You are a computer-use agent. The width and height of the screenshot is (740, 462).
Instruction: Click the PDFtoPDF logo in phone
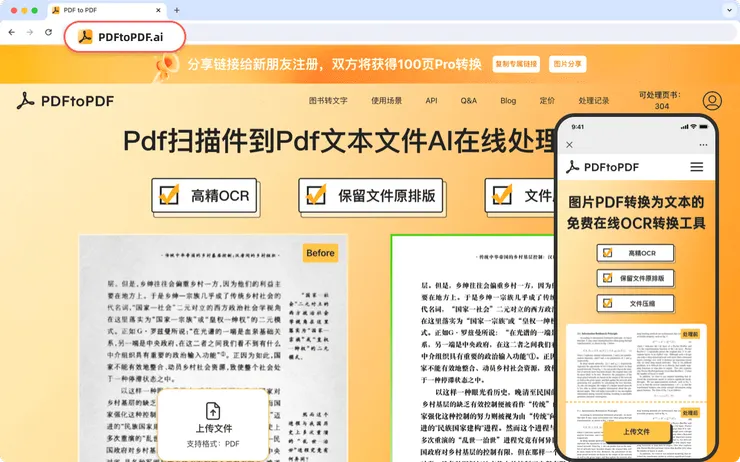click(603, 167)
